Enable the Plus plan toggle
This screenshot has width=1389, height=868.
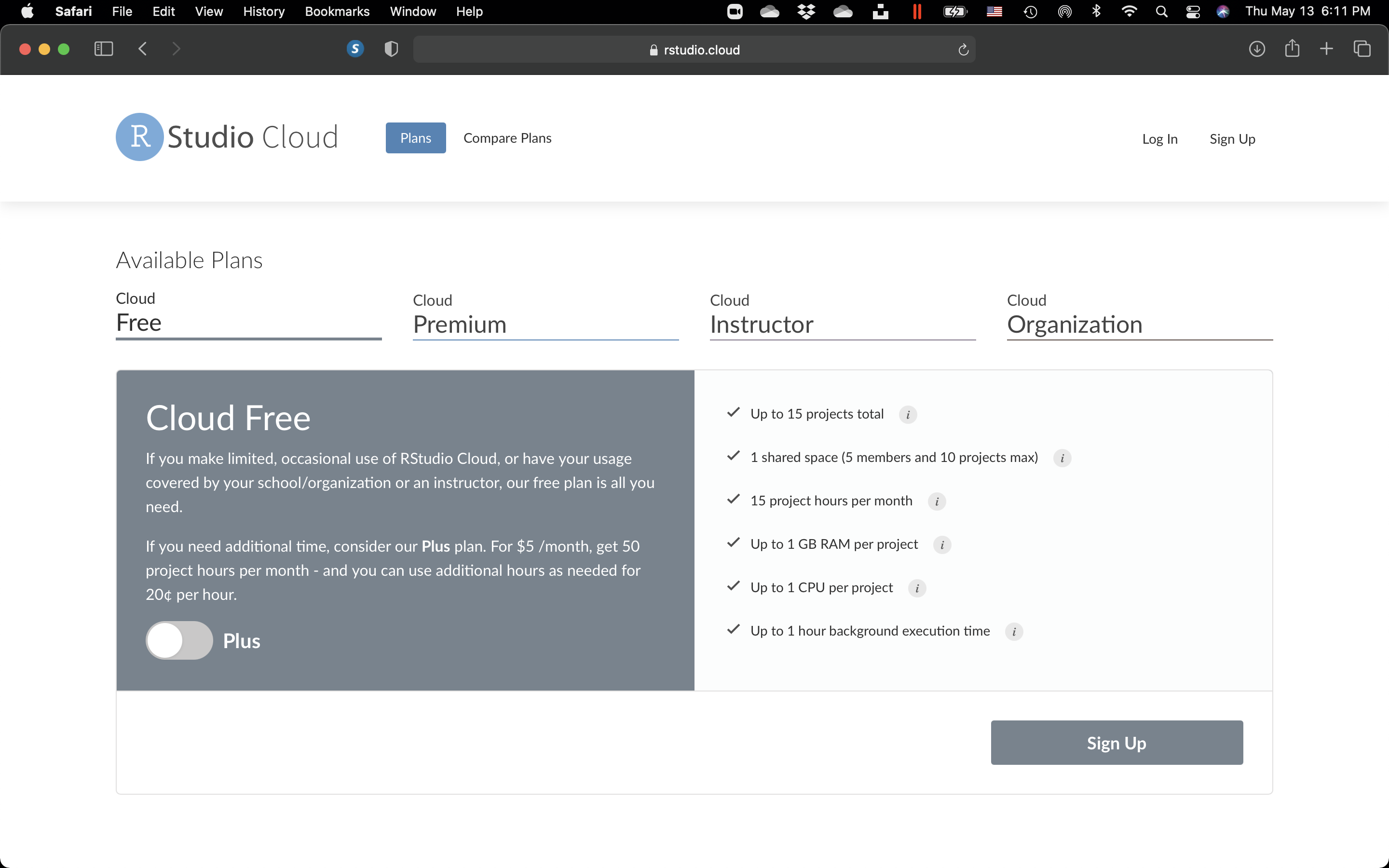[x=179, y=641]
